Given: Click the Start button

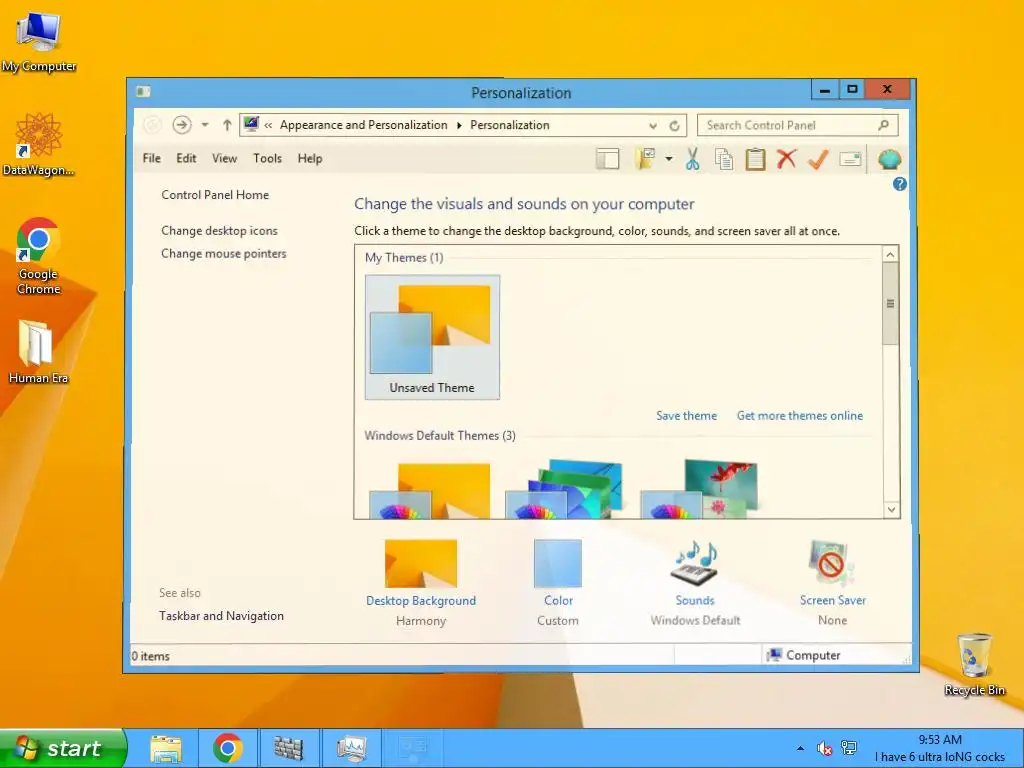Looking at the screenshot, I should coord(63,748).
